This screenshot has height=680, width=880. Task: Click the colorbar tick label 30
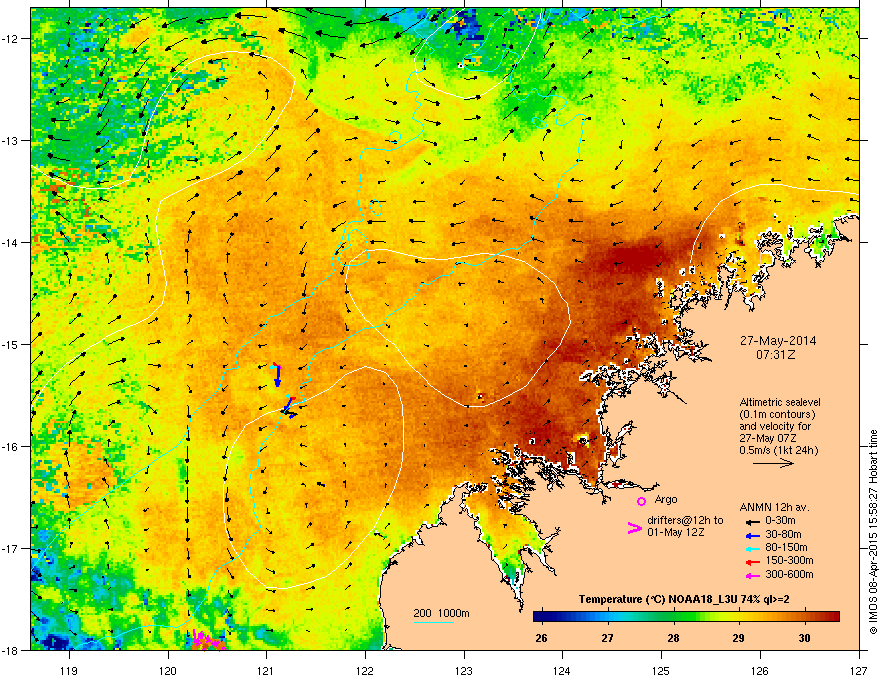click(x=804, y=638)
